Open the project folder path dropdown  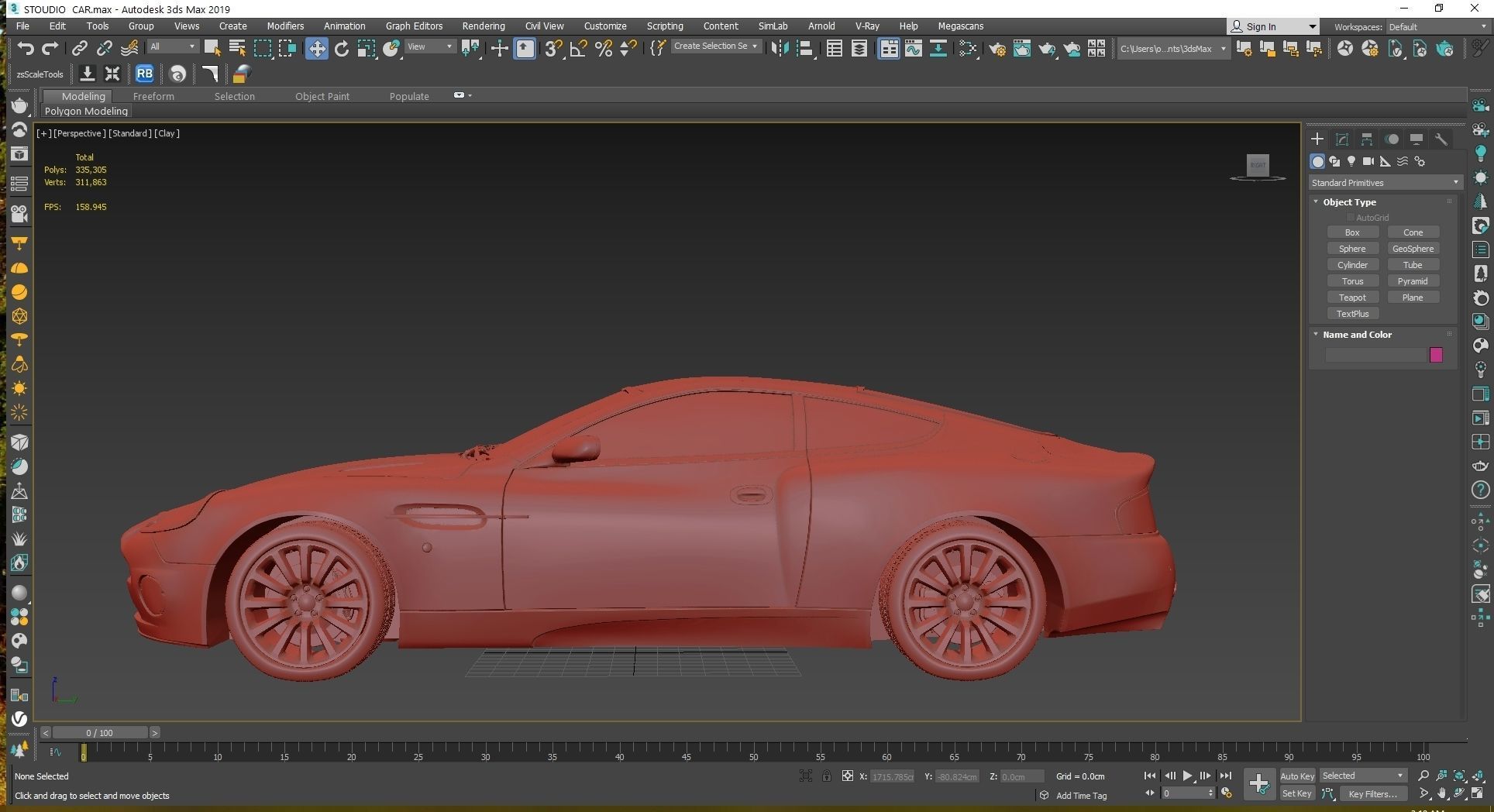1173,49
